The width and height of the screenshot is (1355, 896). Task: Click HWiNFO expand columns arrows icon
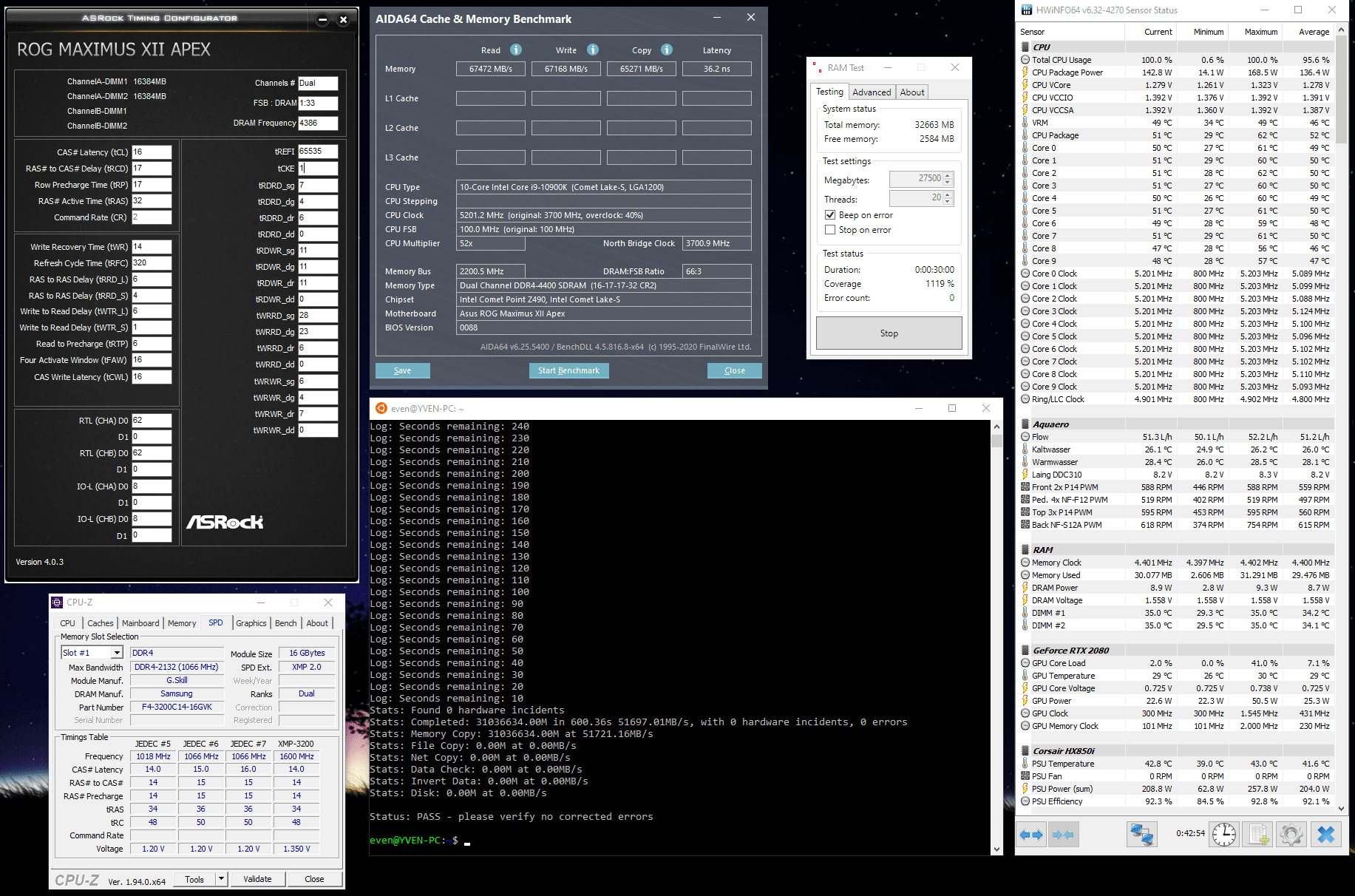(x=1030, y=835)
